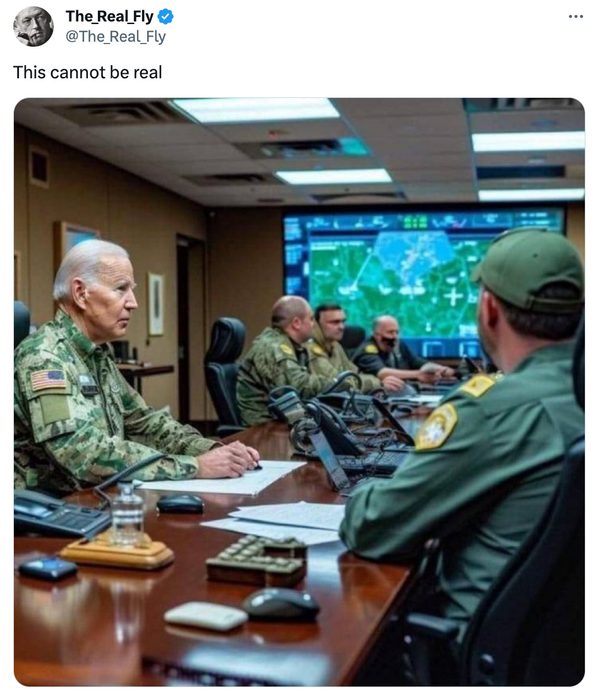Click the desk phone at table's left edge
The height and width of the screenshot is (696, 600).
pos(59,515)
